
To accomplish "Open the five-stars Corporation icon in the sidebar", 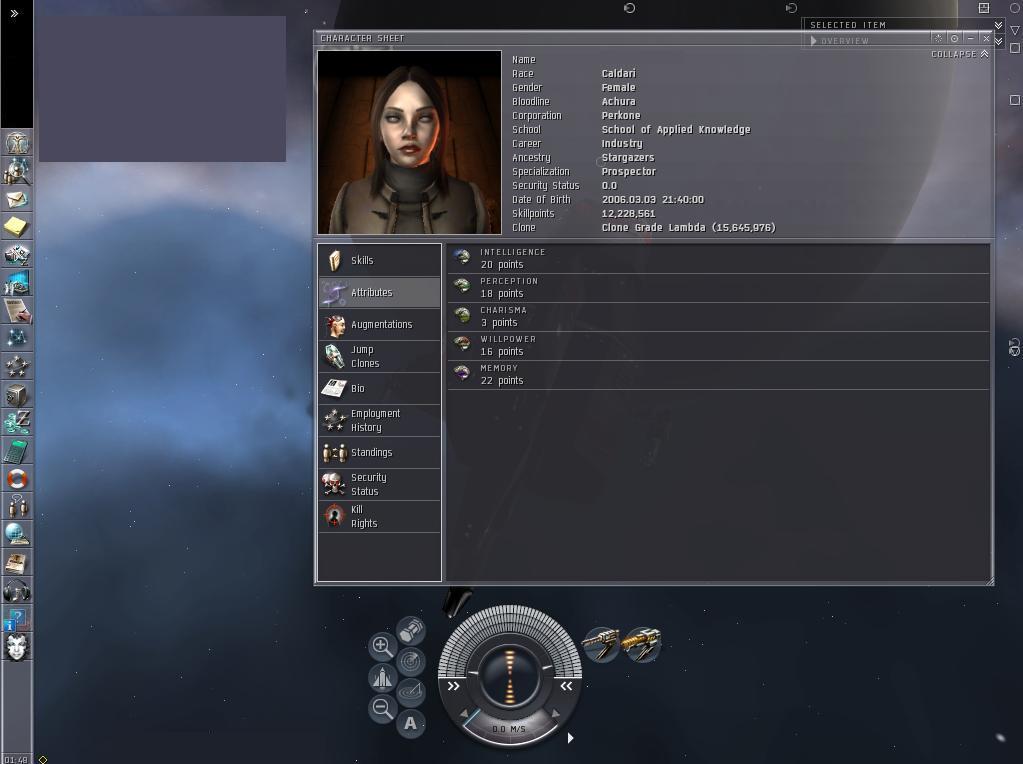I will 17,367.
